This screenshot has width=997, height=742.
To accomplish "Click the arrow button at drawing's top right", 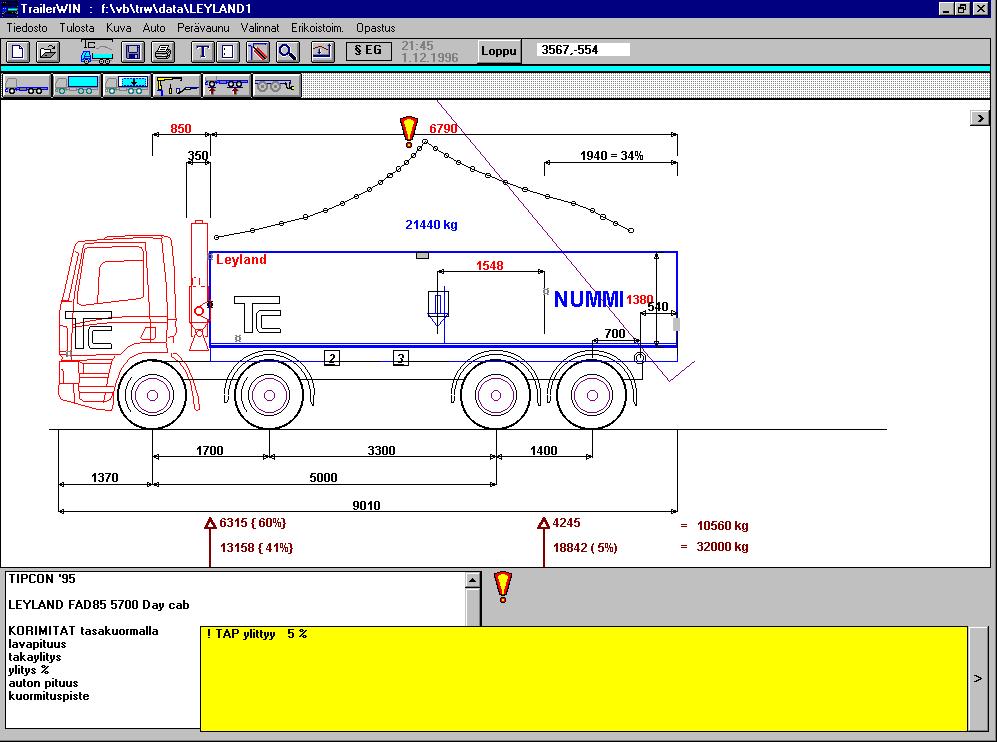I will pyautogui.click(x=980, y=118).
